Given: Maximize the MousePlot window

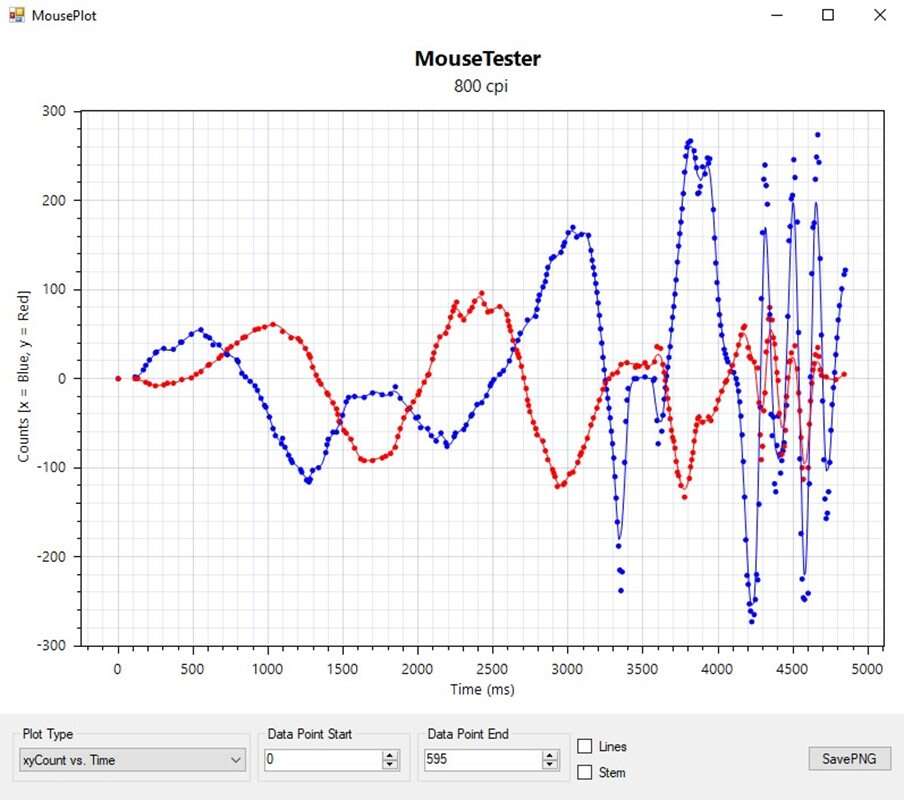Looking at the screenshot, I should pyautogui.click(x=828, y=15).
